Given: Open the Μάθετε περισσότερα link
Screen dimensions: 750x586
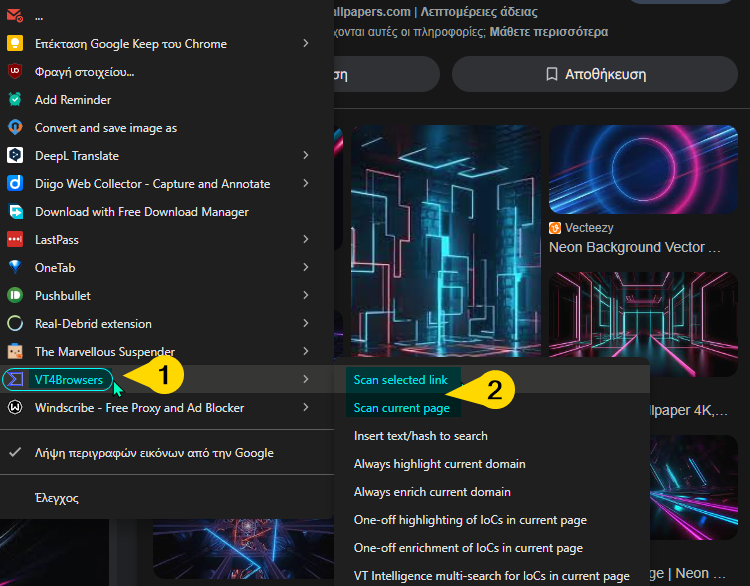Looking at the screenshot, I should [549, 32].
